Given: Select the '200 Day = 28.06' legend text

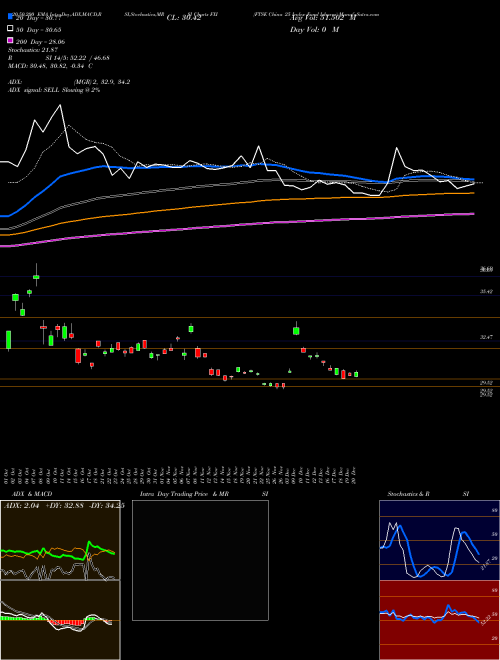Looking at the screenshot, I should tap(40, 42).
